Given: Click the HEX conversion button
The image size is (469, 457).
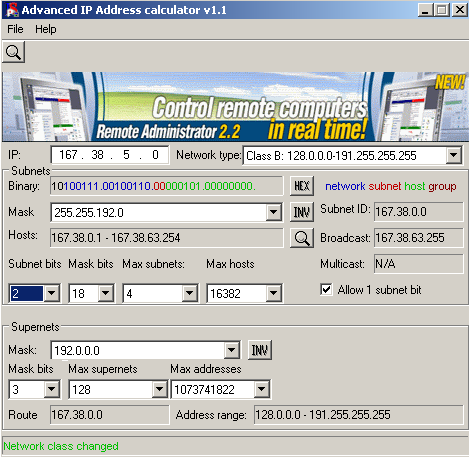Looking at the screenshot, I should pos(302,186).
